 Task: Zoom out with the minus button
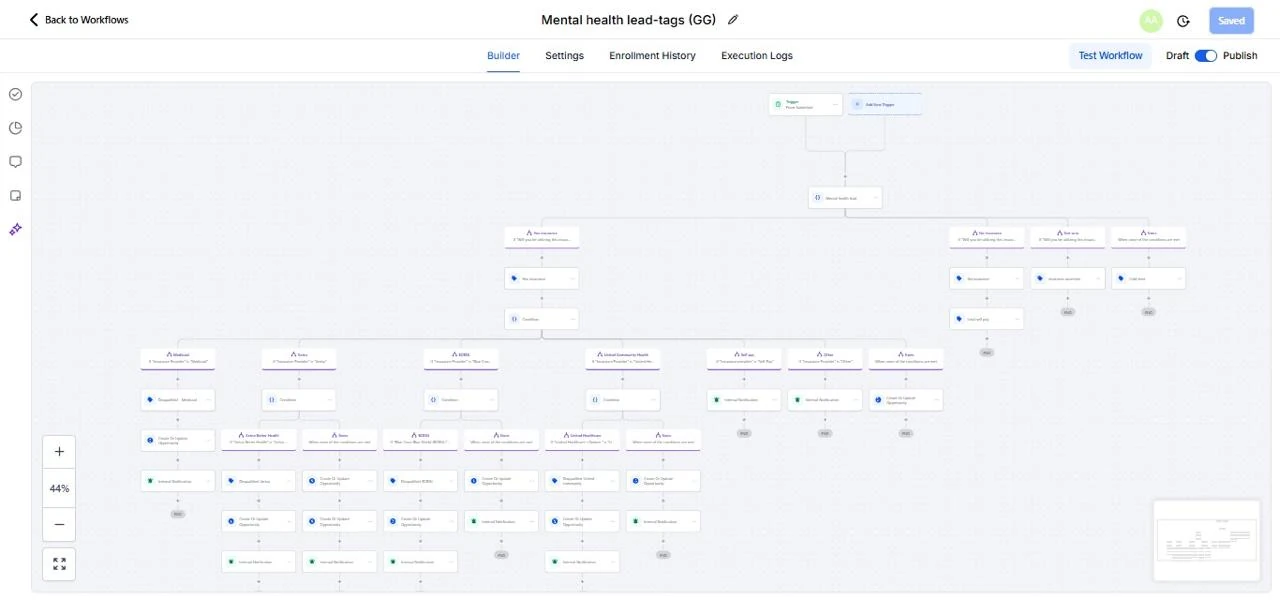(x=59, y=524)
